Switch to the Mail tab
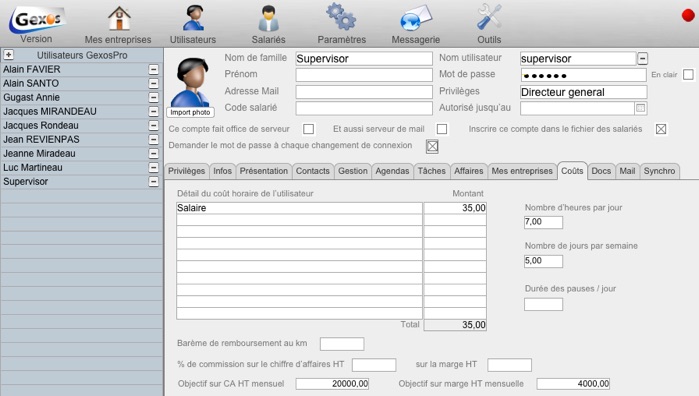Screen dimensions: 699x396 point(627,171)
